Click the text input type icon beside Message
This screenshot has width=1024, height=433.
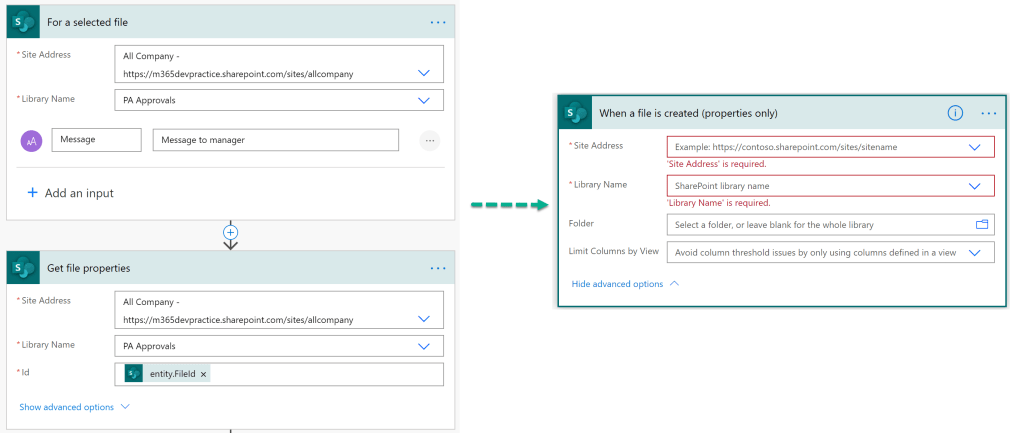tap(32, 141)
